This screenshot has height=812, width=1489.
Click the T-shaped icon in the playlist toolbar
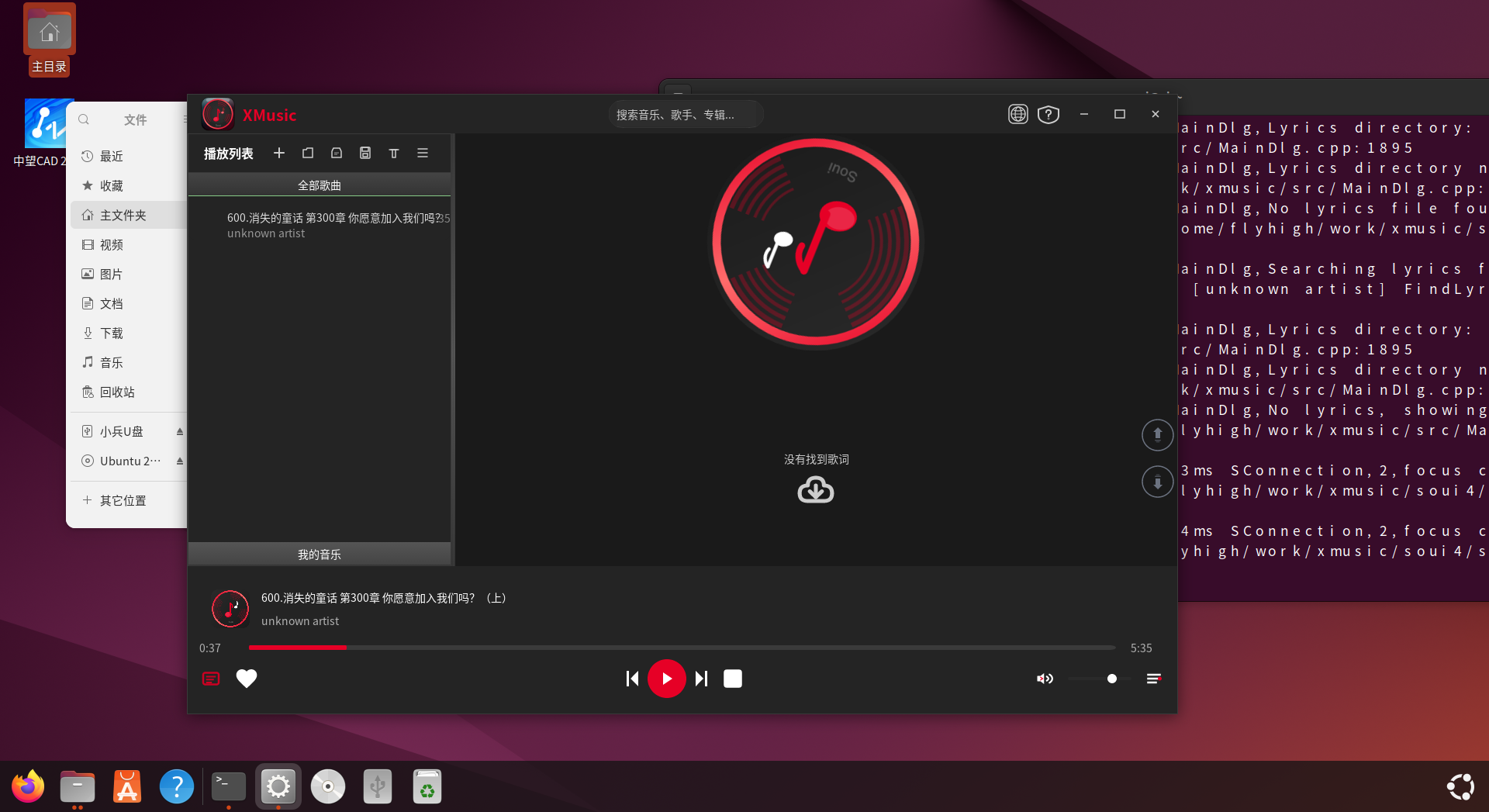coord(394,153)
